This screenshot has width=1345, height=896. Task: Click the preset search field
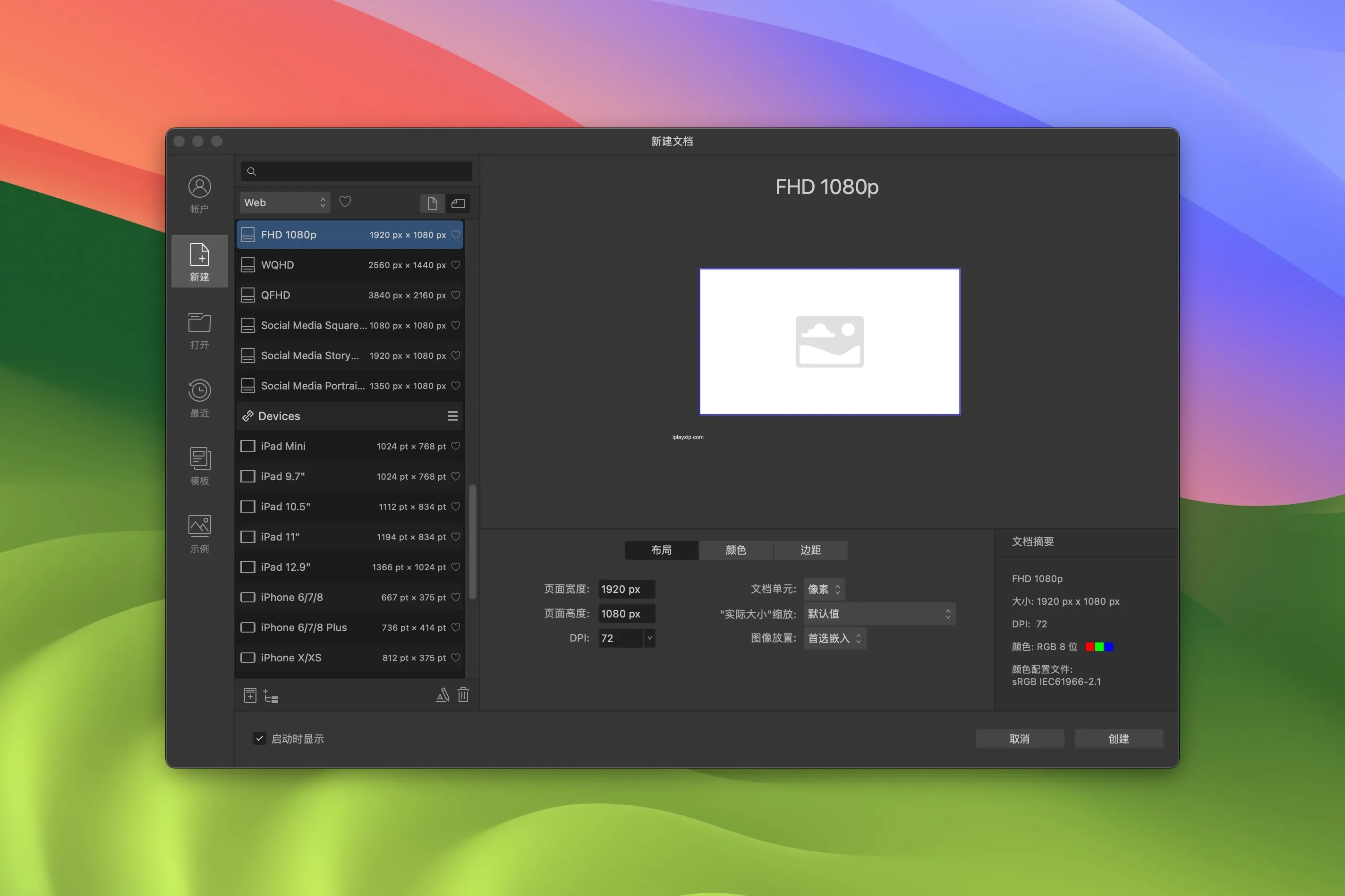[357, 171]
